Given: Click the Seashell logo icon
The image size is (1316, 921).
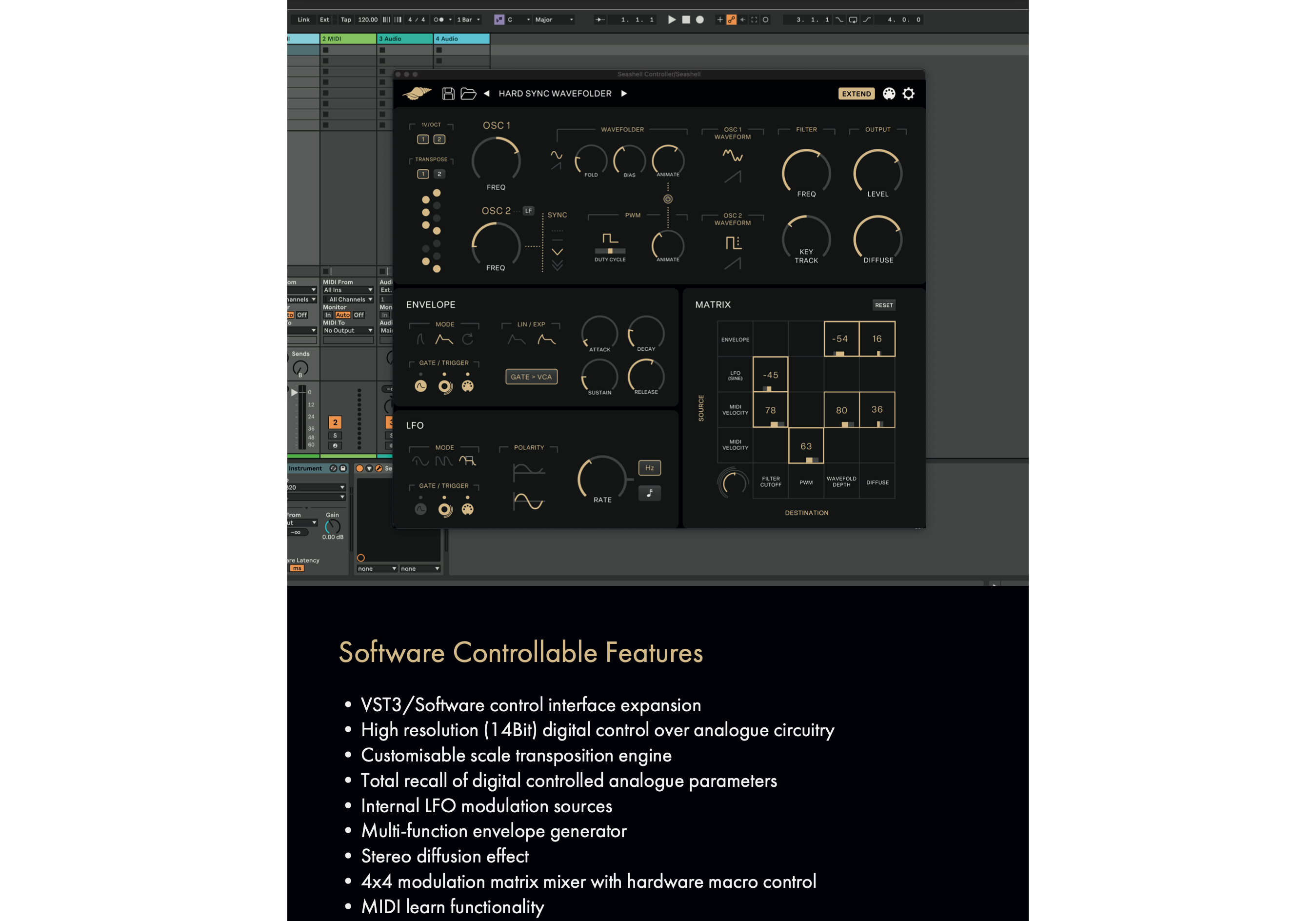Looking at the screenshot, I should (417, 93).
